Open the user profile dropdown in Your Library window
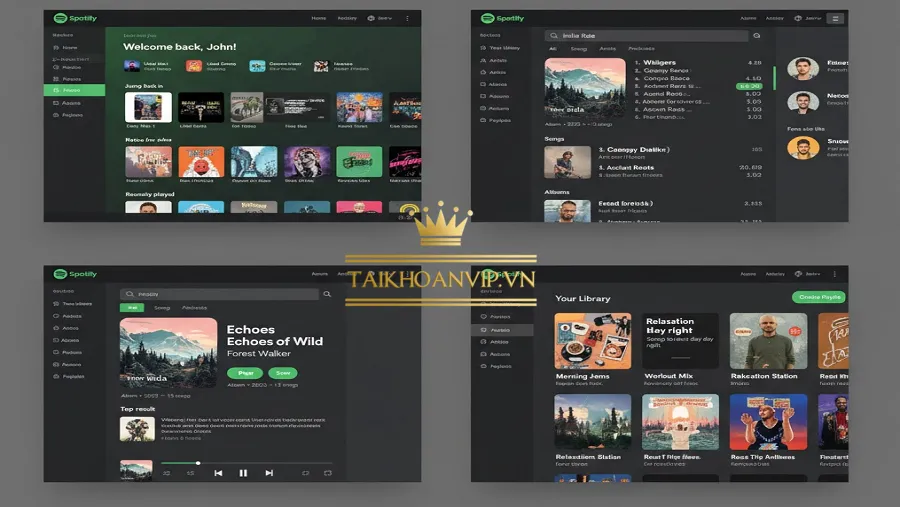 coord(807,274)
